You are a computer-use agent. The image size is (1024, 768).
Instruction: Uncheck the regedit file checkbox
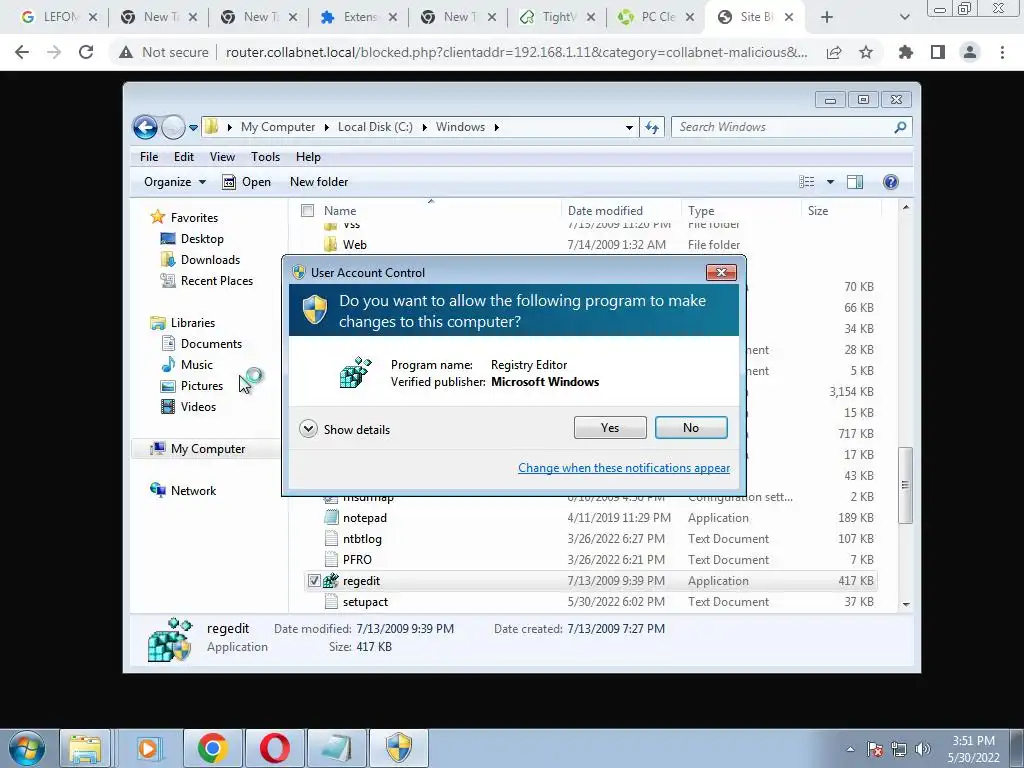314,581
